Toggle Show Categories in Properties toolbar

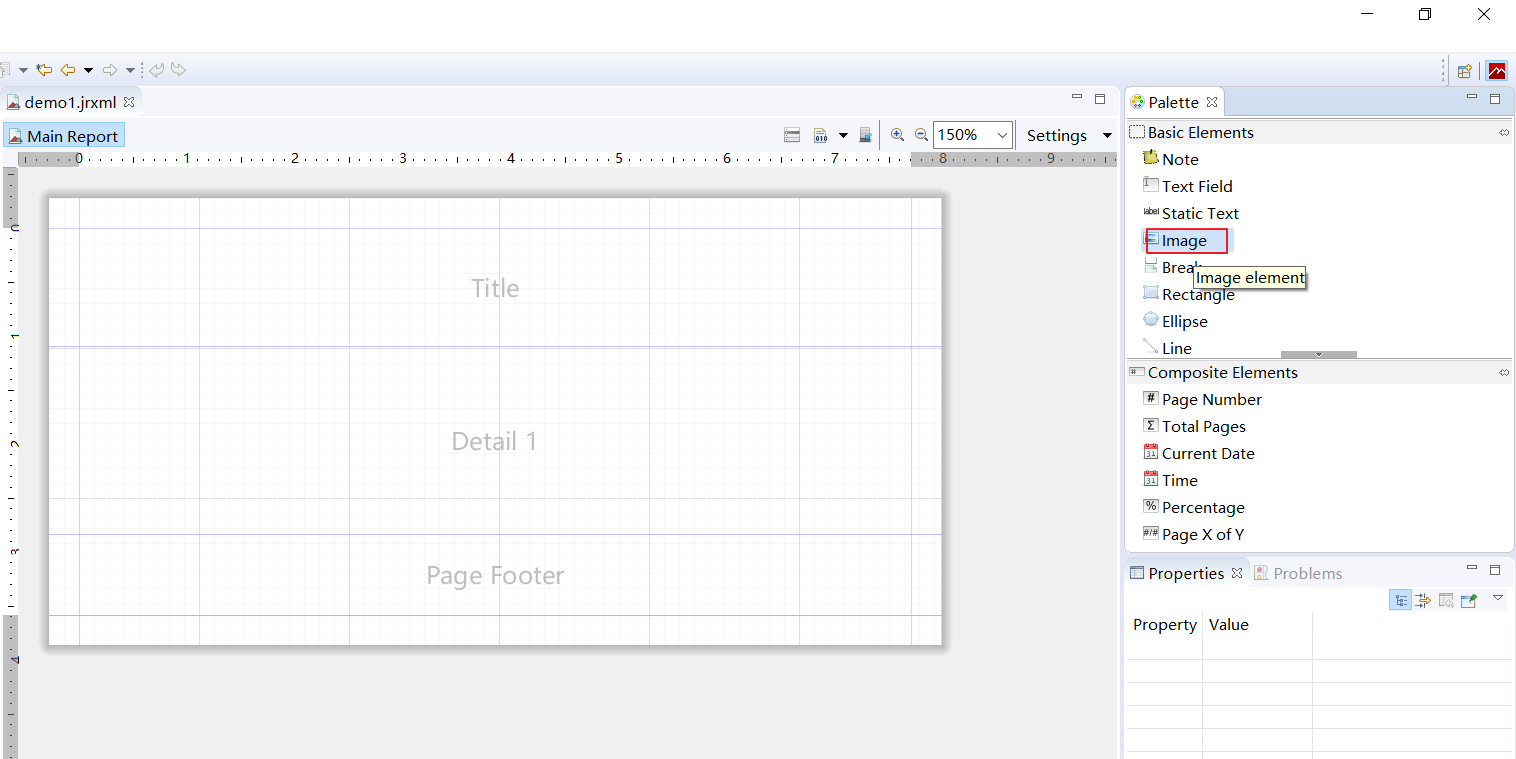pos(1401,600)
